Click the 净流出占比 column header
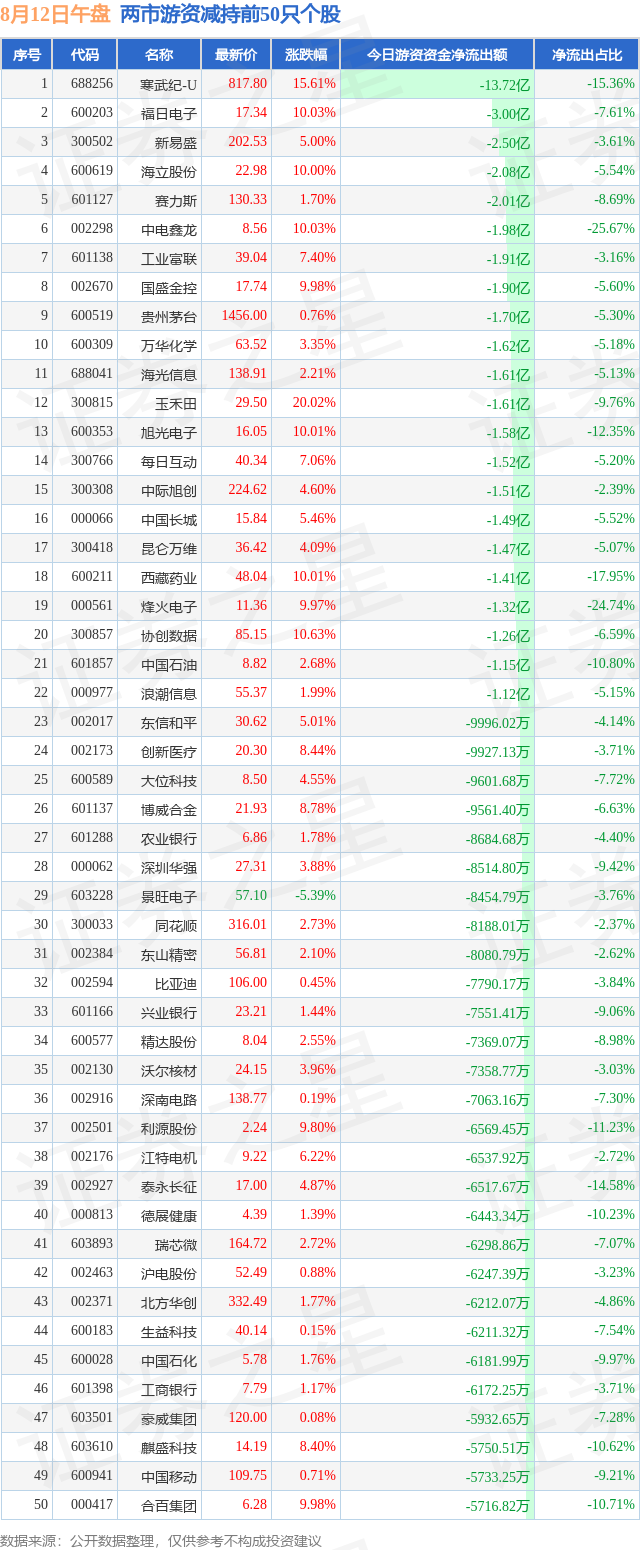This screenshot has width=640, height=1550. coord(587,55)
